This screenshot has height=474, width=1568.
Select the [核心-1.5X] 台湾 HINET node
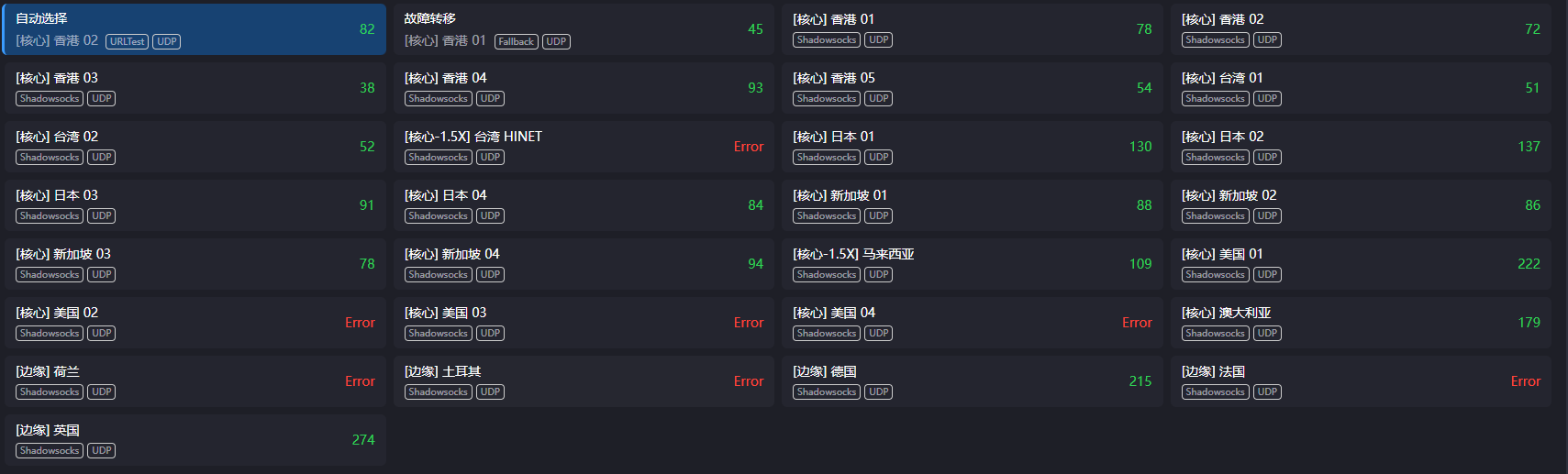point(584,147)
